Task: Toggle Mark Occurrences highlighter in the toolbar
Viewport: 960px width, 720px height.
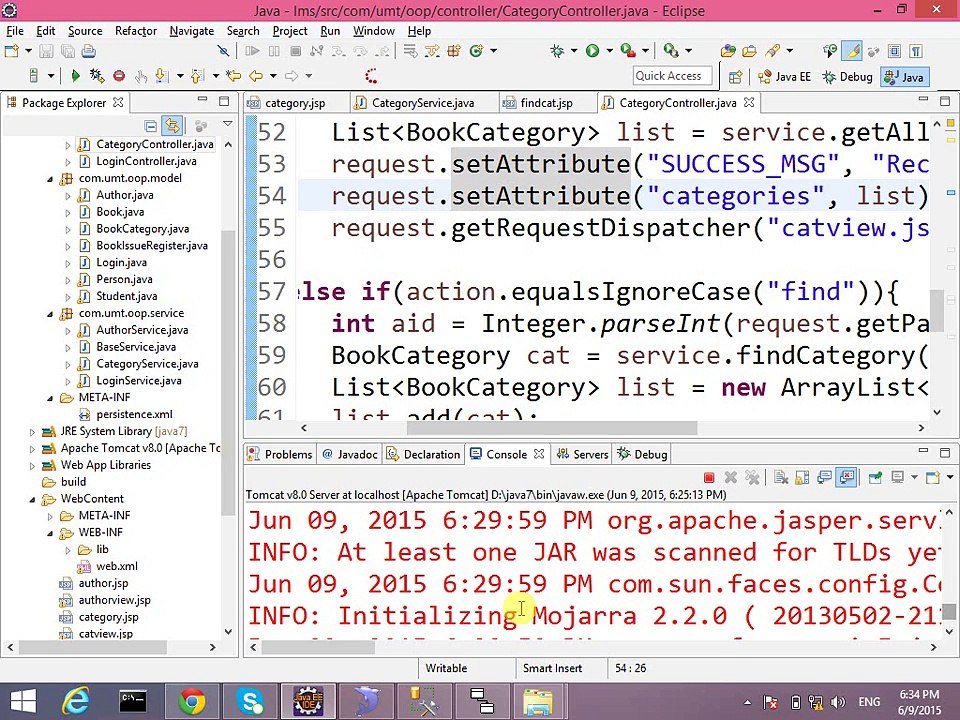Action: coord(852,50)
